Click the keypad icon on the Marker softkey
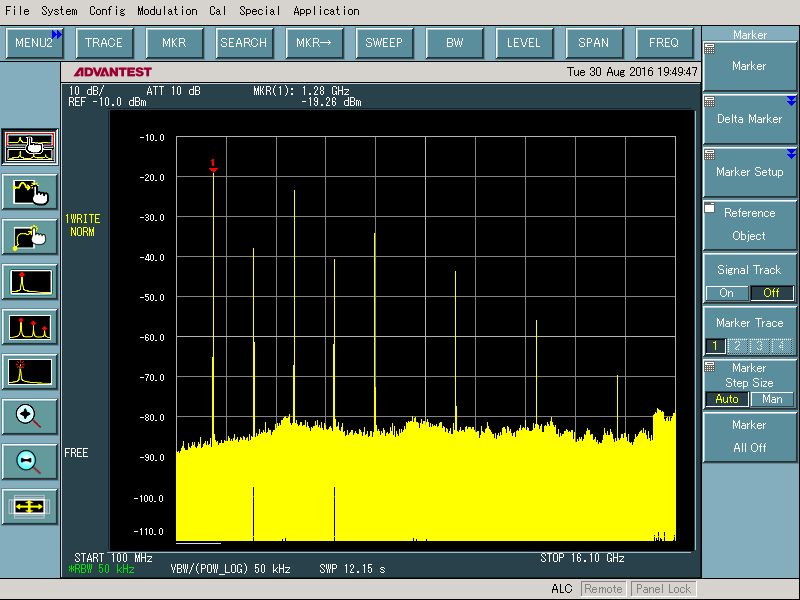This screenshot has width=800, height=600. 710,49
